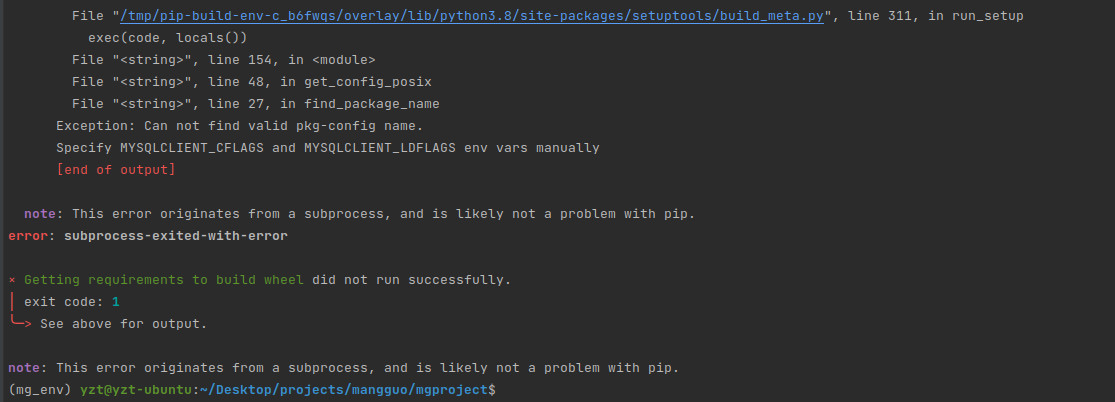Click the red × failure symbol
Image resolution: width=1115 pixels, height=402 pixels.
pyautogui.click(x=12, y=280)
